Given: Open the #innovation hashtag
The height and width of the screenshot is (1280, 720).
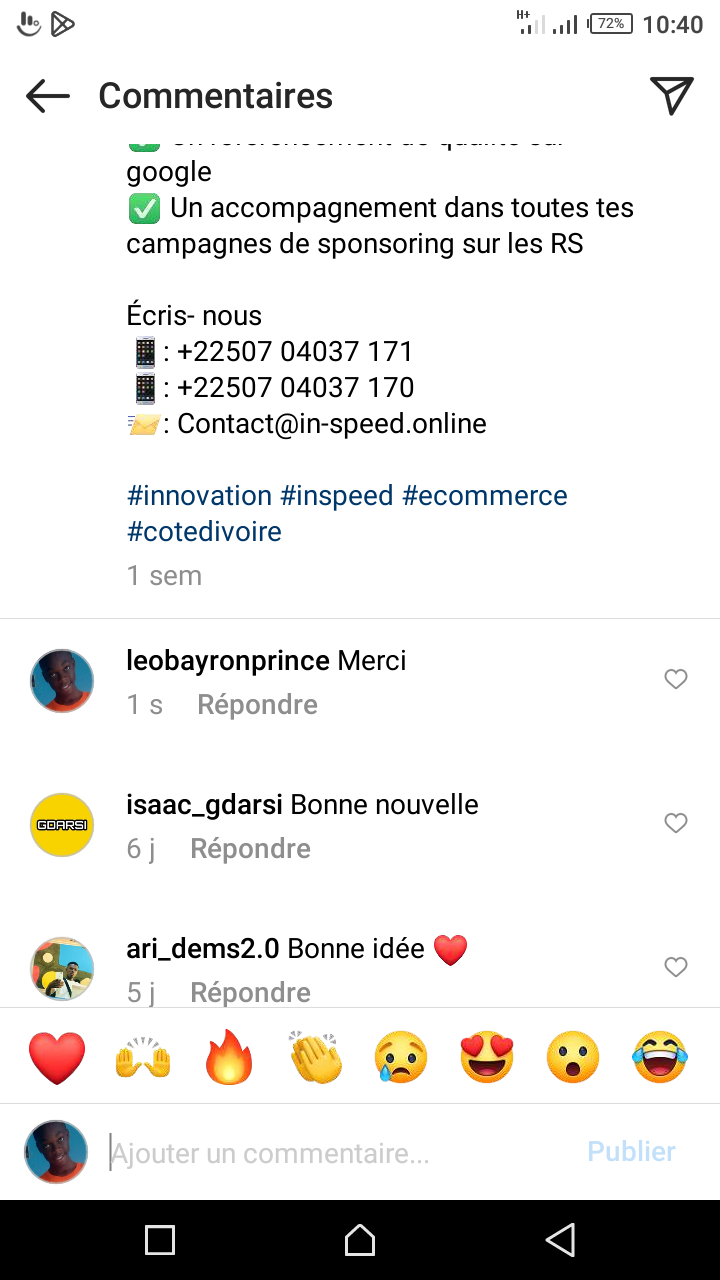Looking at the screenshot, I should (199, 496).
